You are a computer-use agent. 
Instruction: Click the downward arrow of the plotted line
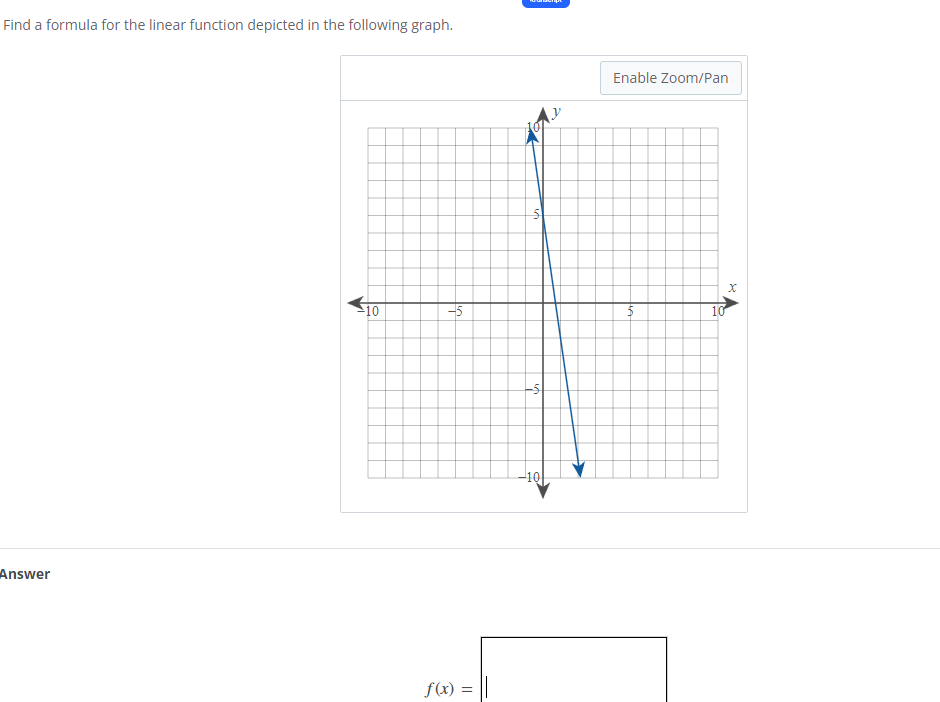pos(580,467)
